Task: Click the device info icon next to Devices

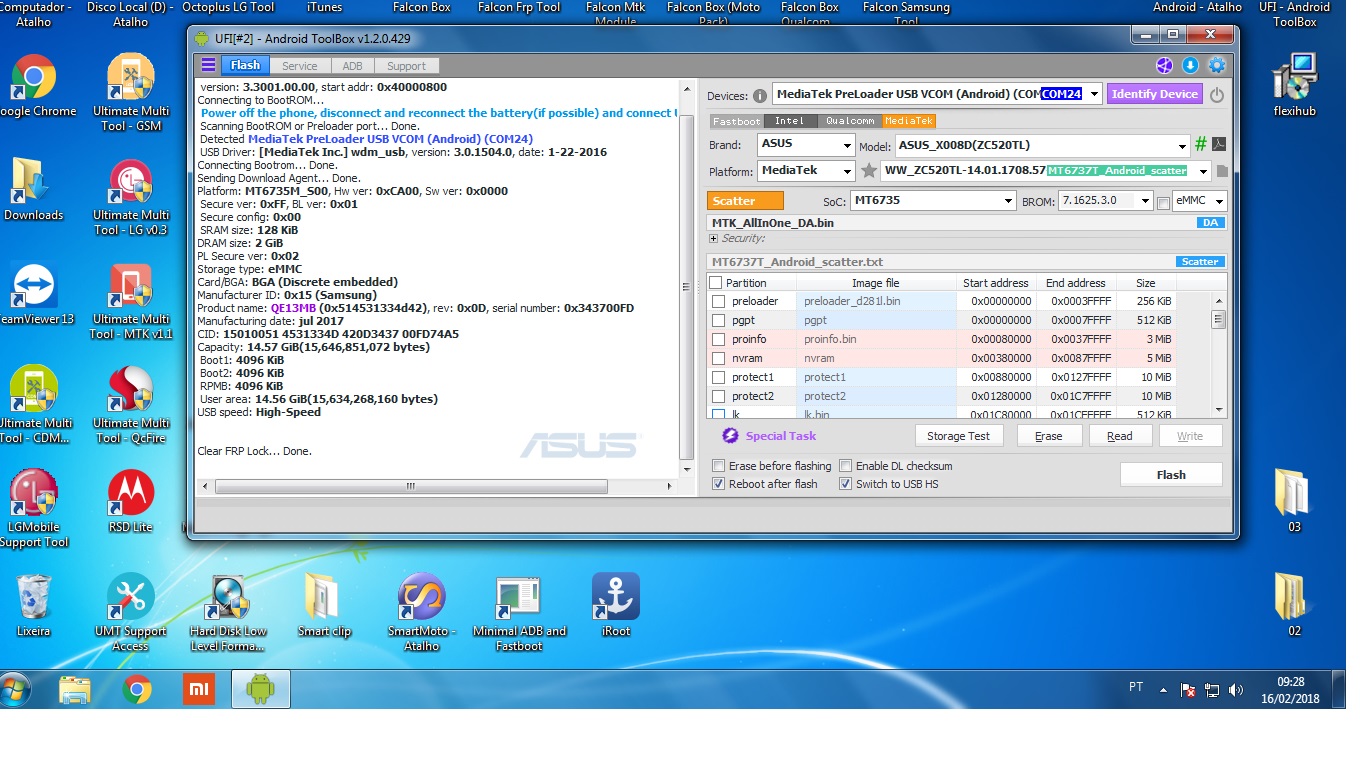Action: click(x=760, y=96)
